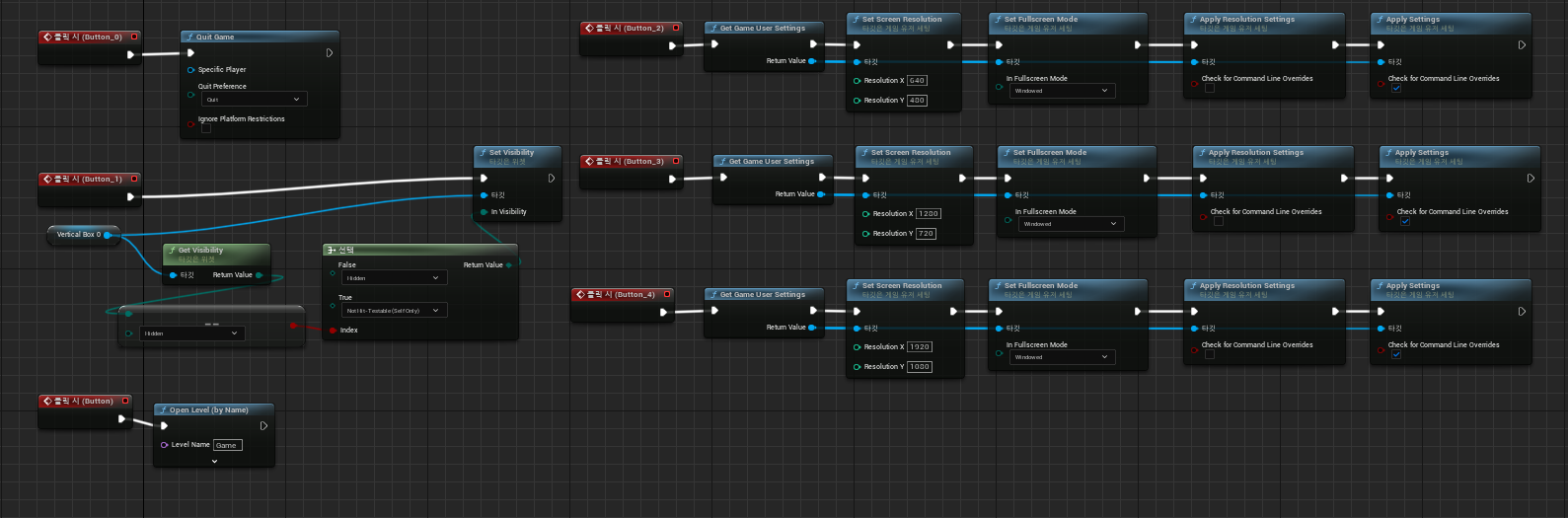Select the Set Visibility node title
The image size is (1568, 518).
tap(511, 153)
